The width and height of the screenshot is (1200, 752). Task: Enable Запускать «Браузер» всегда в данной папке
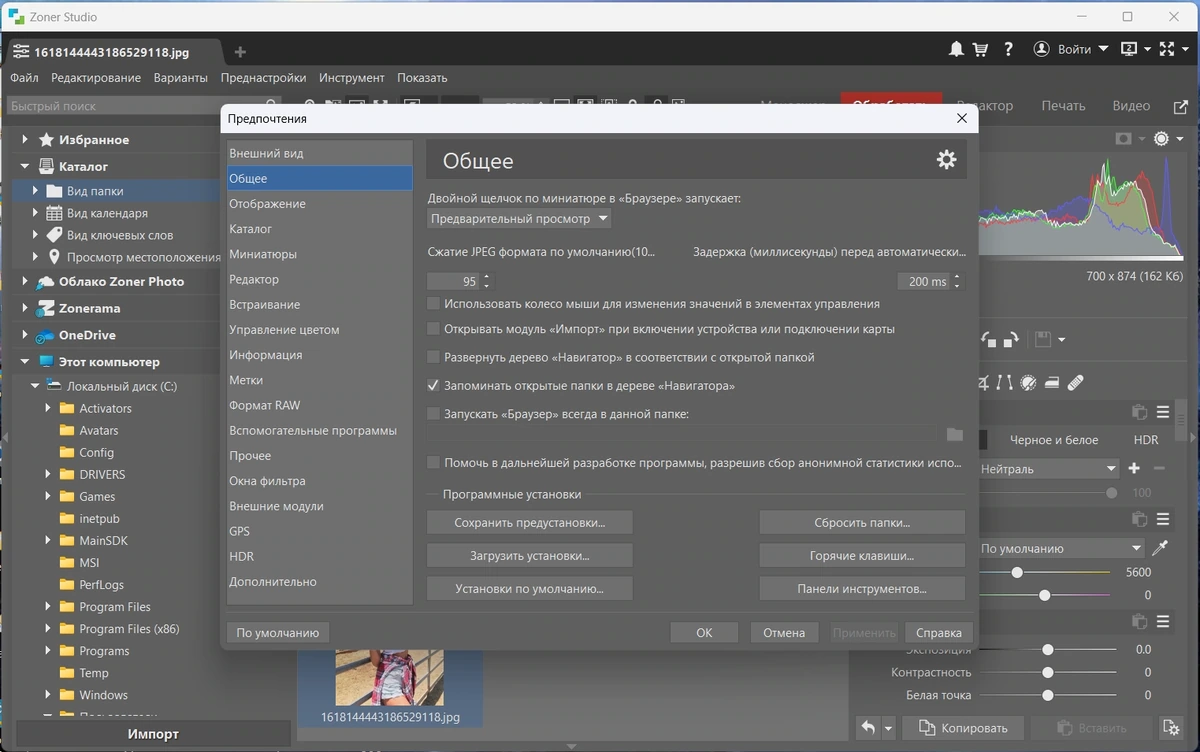pyautogui.click(x=434, y=413)
